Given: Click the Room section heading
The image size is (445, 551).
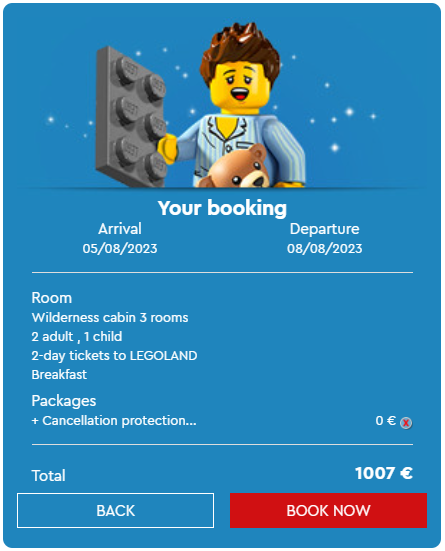Looking at the screenshot, I should [52, 298].
